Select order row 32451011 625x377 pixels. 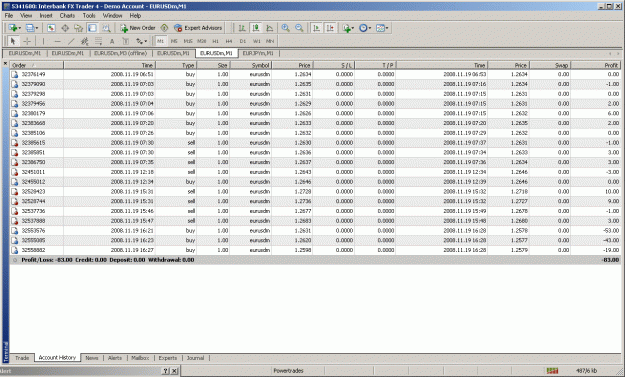[315, 172]
